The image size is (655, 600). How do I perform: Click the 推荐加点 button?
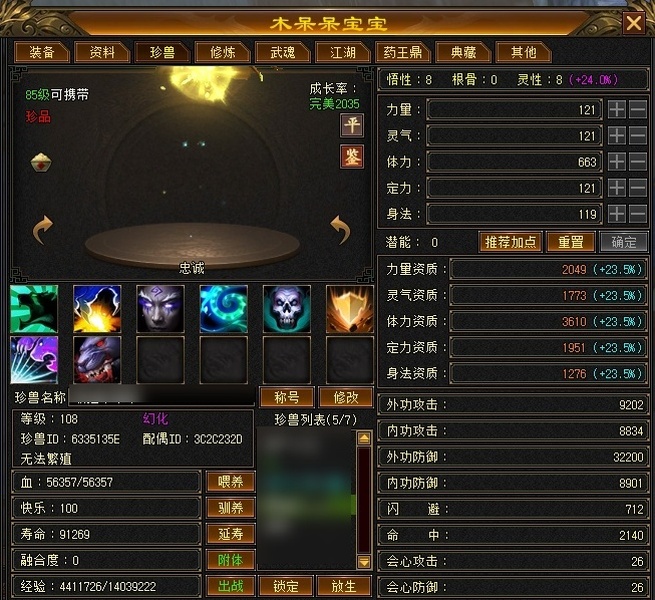[x=510, y=242]
